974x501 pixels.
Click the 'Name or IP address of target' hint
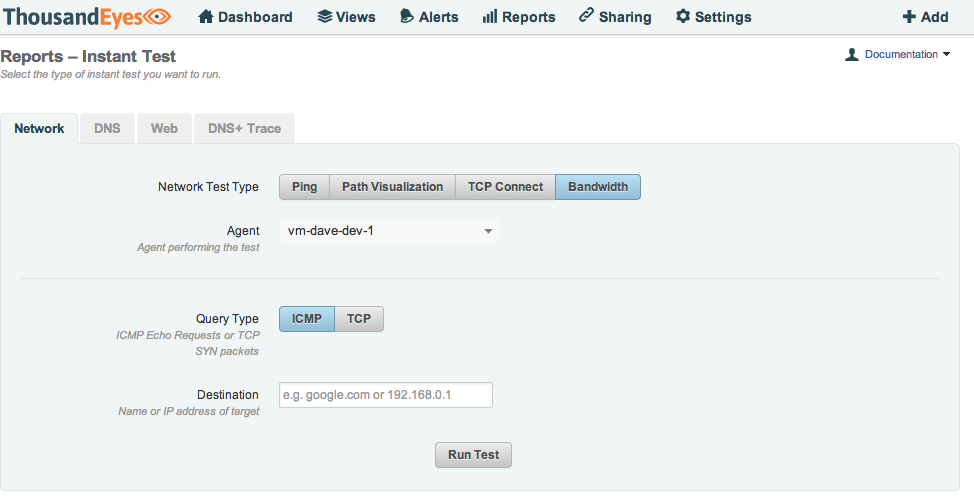pos(189,412)
